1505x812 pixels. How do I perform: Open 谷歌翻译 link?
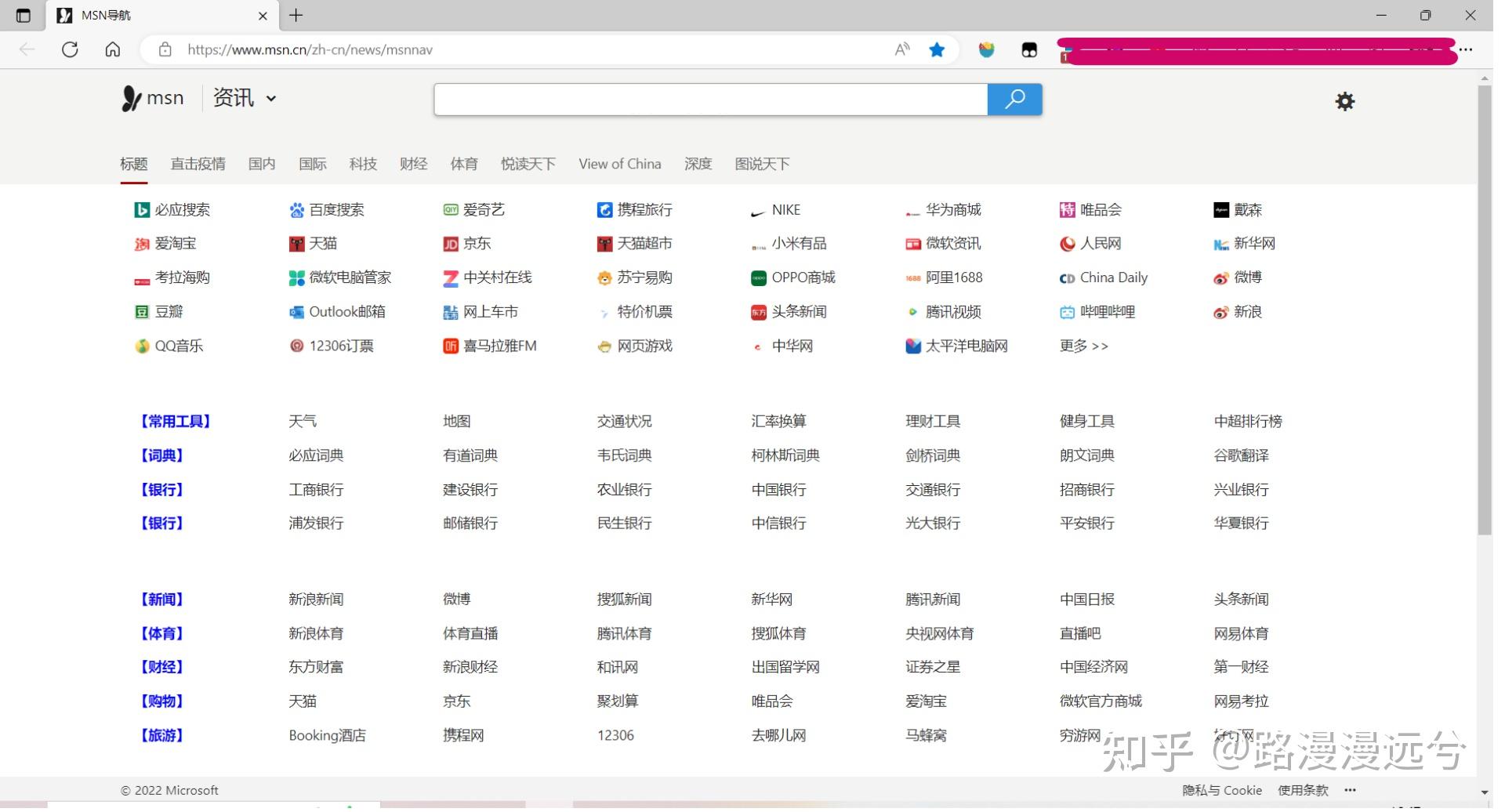coord(1250,459)
